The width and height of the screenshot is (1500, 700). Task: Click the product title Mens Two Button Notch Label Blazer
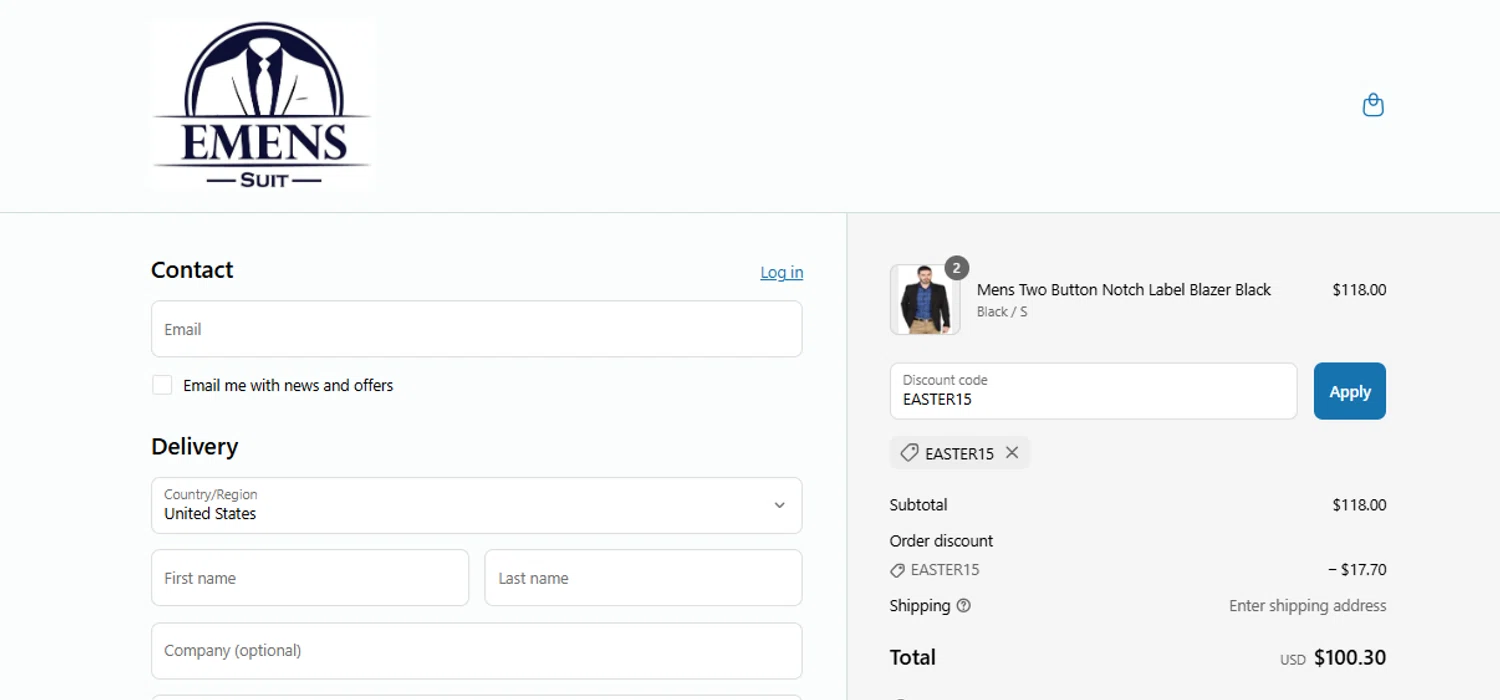1123,289
